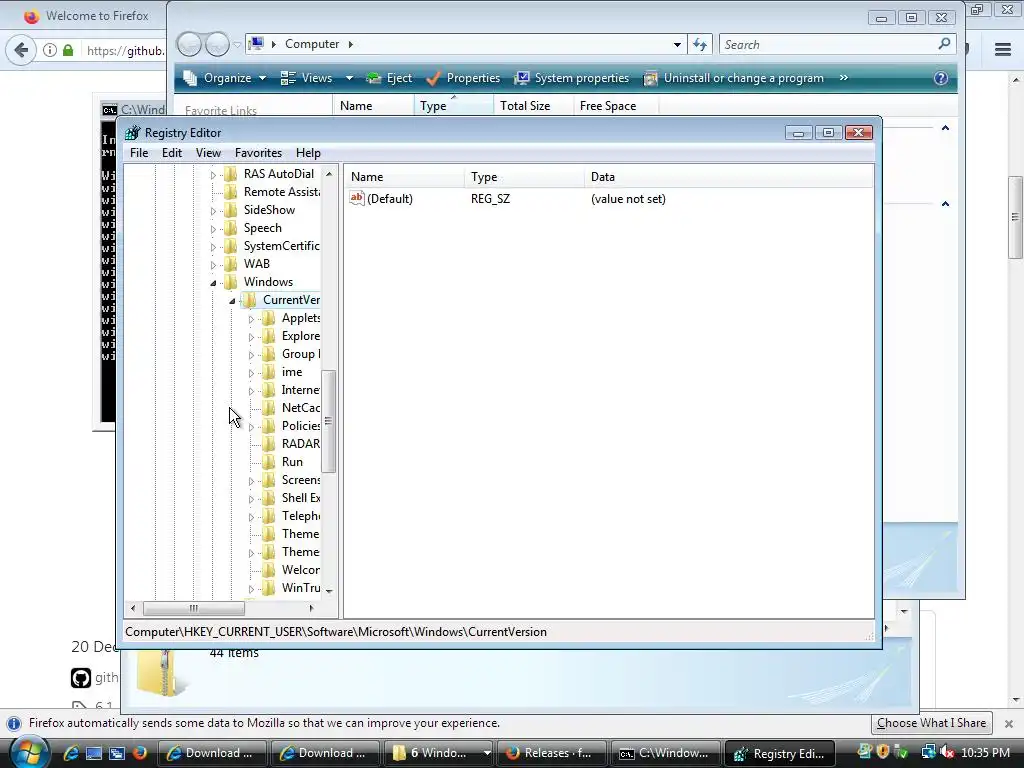The image size is (1024, 768).
Task: Select the Windows key label
Action: click(268, 281)
